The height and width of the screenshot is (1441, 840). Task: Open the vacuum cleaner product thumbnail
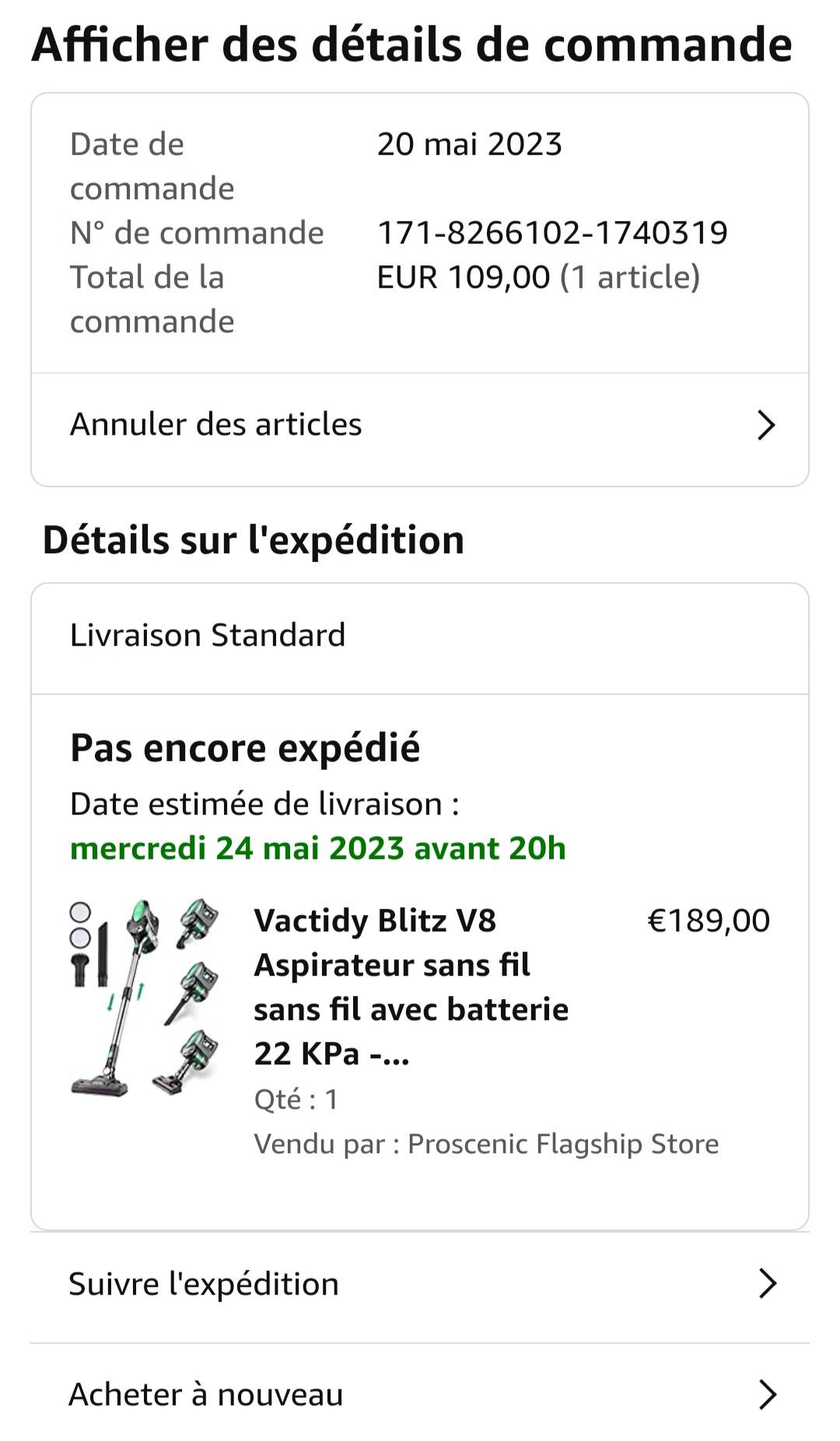point(145,998)
